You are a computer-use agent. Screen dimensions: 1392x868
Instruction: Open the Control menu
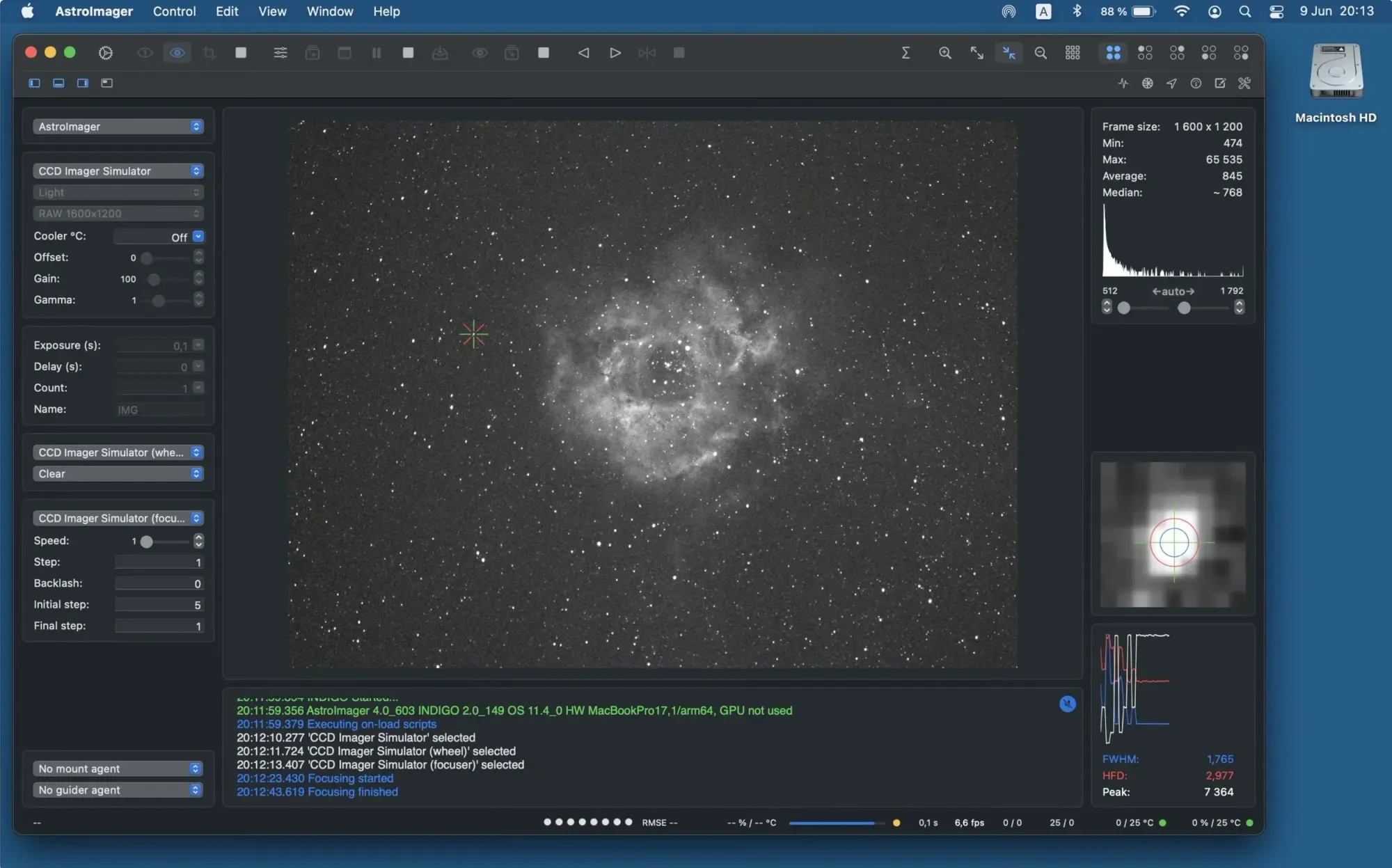point(174,11)
